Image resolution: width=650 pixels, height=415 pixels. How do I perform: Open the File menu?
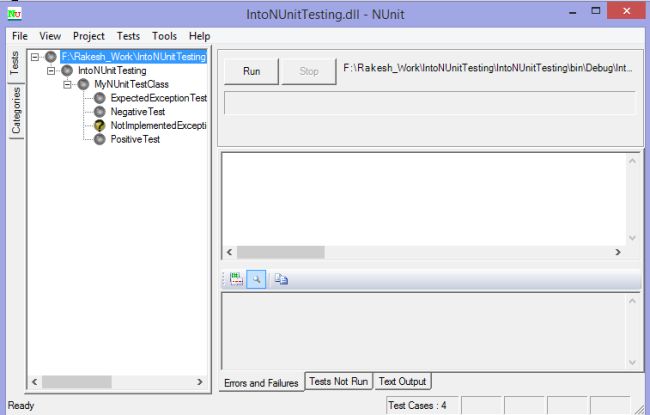click(x=20, y=36)
